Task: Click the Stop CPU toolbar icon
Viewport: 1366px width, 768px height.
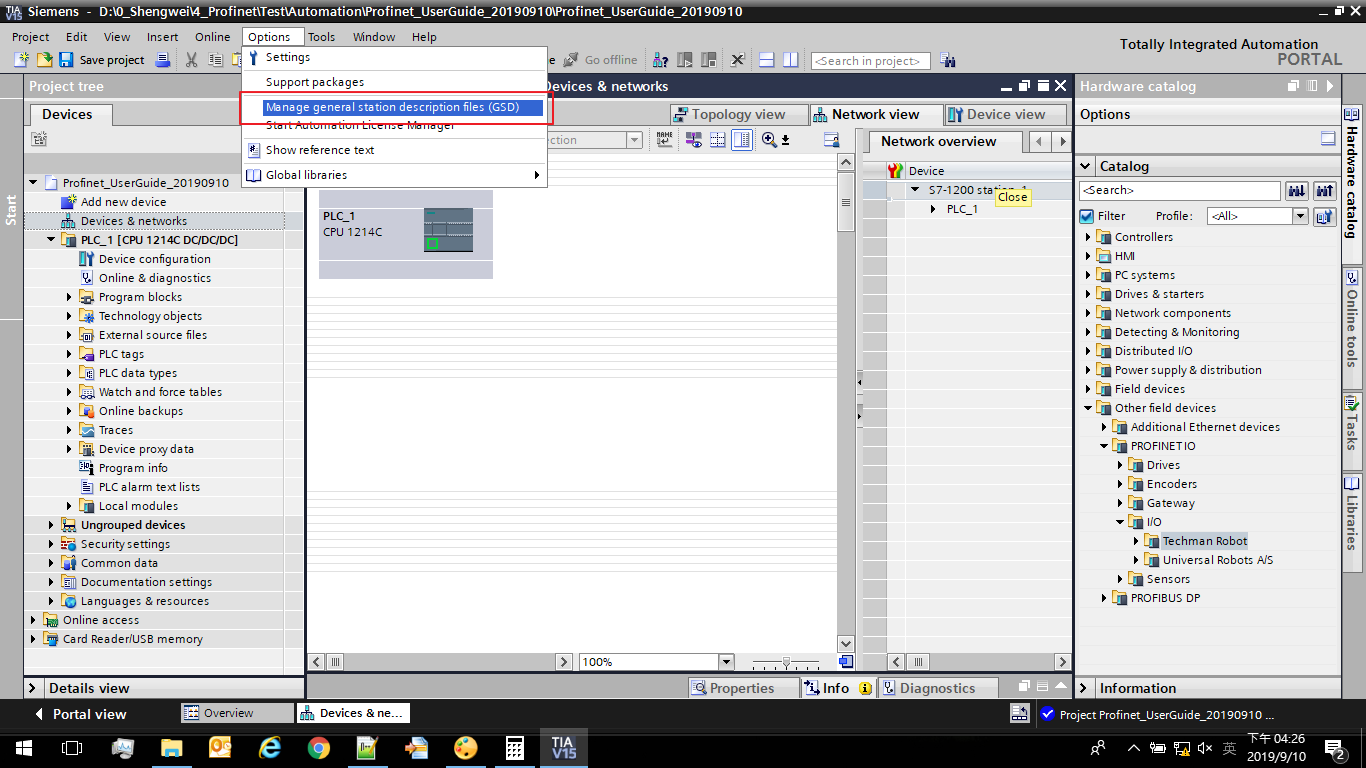Action: (710, 60)
